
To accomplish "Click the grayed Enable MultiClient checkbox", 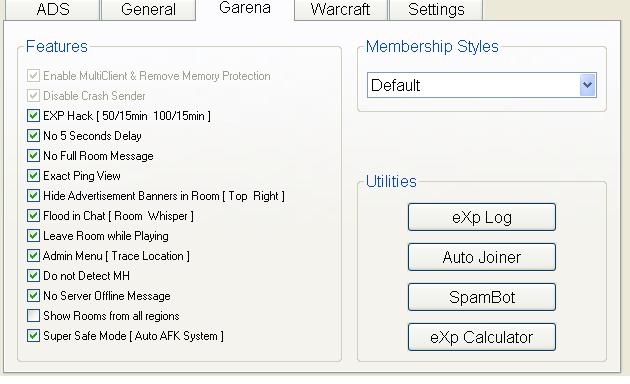I will (33, 76).
